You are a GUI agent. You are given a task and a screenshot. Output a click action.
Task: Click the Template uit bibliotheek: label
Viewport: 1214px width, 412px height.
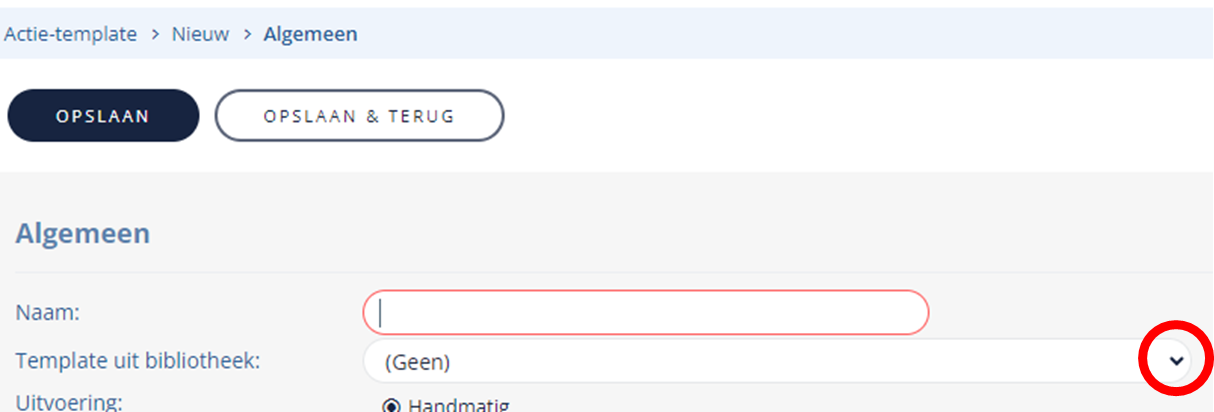[138, 360]
